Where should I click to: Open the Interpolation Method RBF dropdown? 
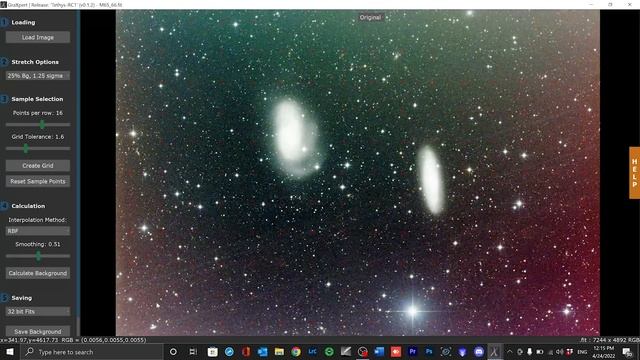click(x=38, y=231)
